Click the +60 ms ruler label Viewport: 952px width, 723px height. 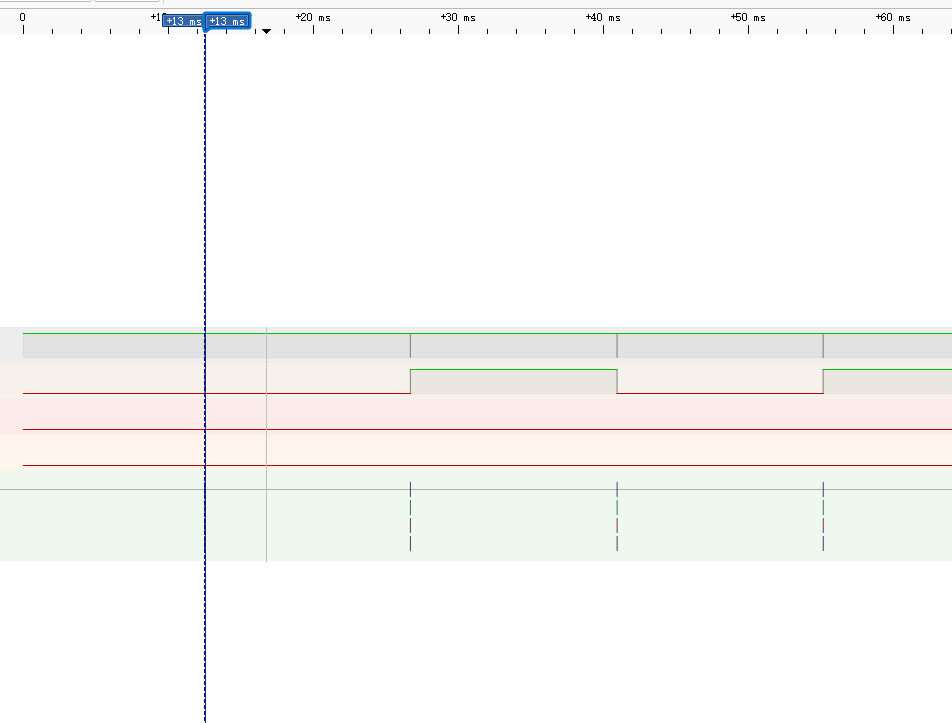[x=894, y=18]
